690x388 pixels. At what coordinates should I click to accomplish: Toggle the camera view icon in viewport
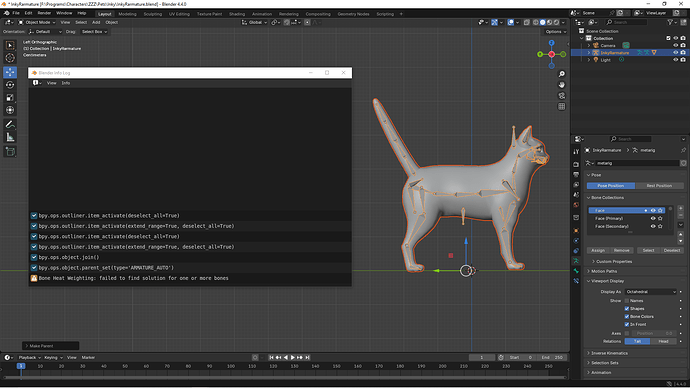(562, 95)
